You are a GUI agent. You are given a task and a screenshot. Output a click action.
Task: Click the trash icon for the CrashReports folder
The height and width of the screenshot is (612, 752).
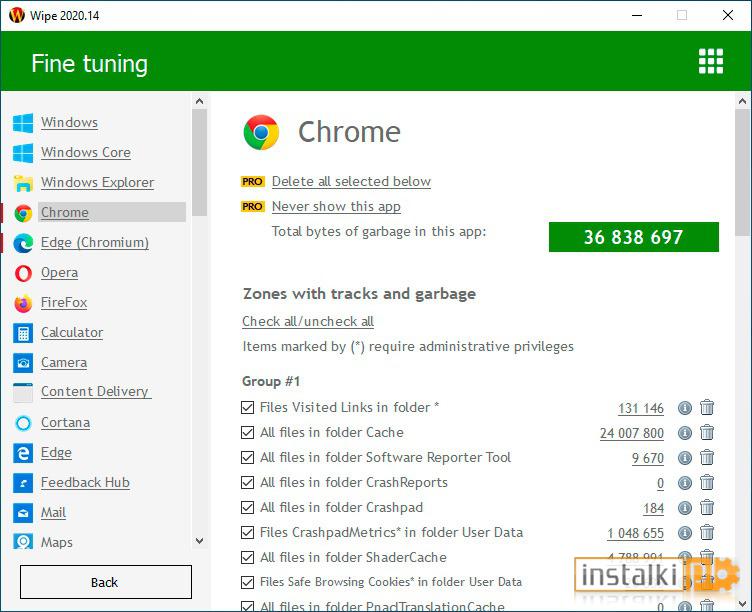coord(707,483)
